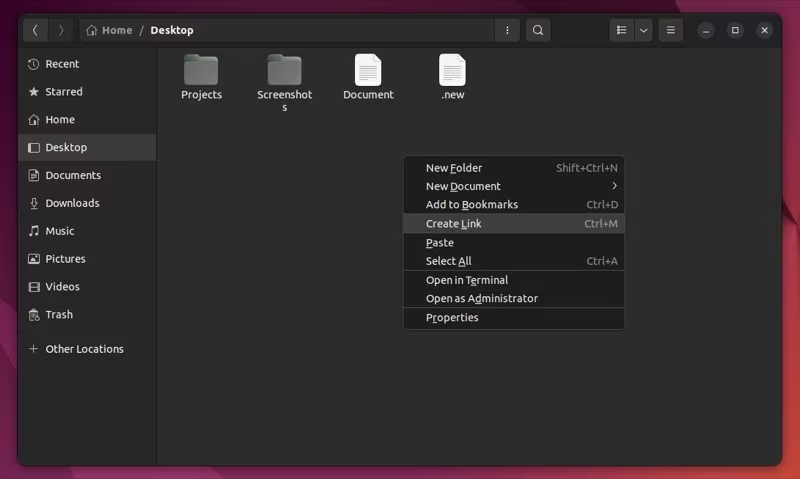Choose New Folder from context menu
800x479 pixels.
[x=513, y=168]
